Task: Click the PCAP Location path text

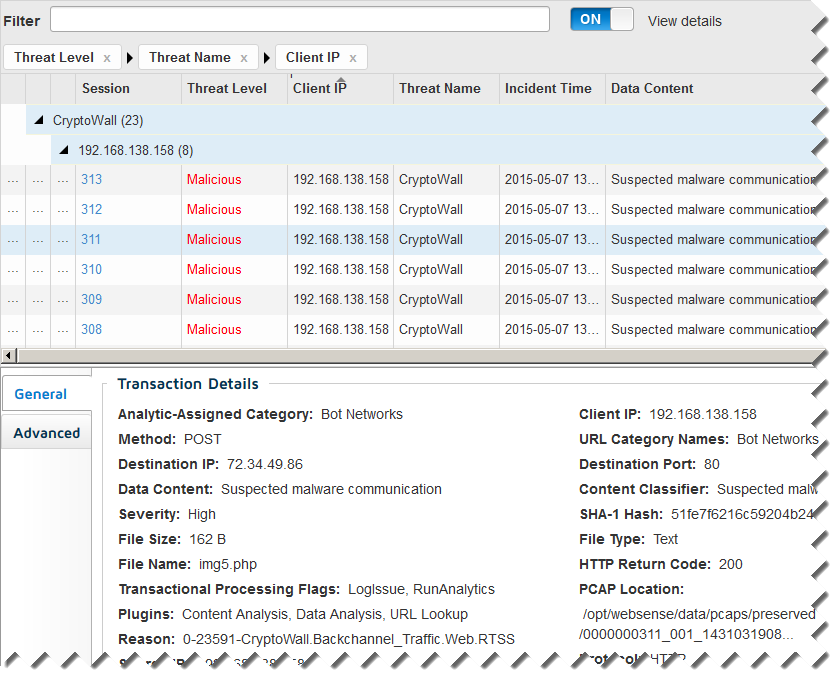Action: pyautogui.click(x=698, y=624)
